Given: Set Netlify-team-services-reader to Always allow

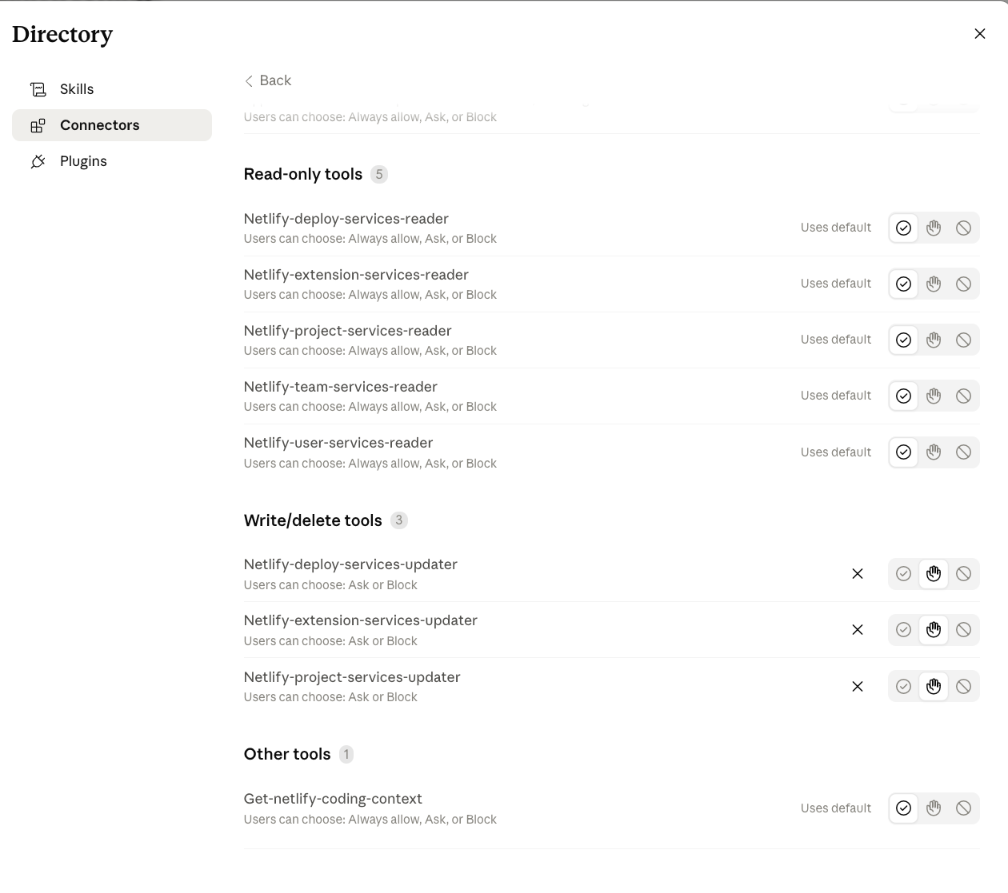Looking at the screenshot, I should point(903,395).
